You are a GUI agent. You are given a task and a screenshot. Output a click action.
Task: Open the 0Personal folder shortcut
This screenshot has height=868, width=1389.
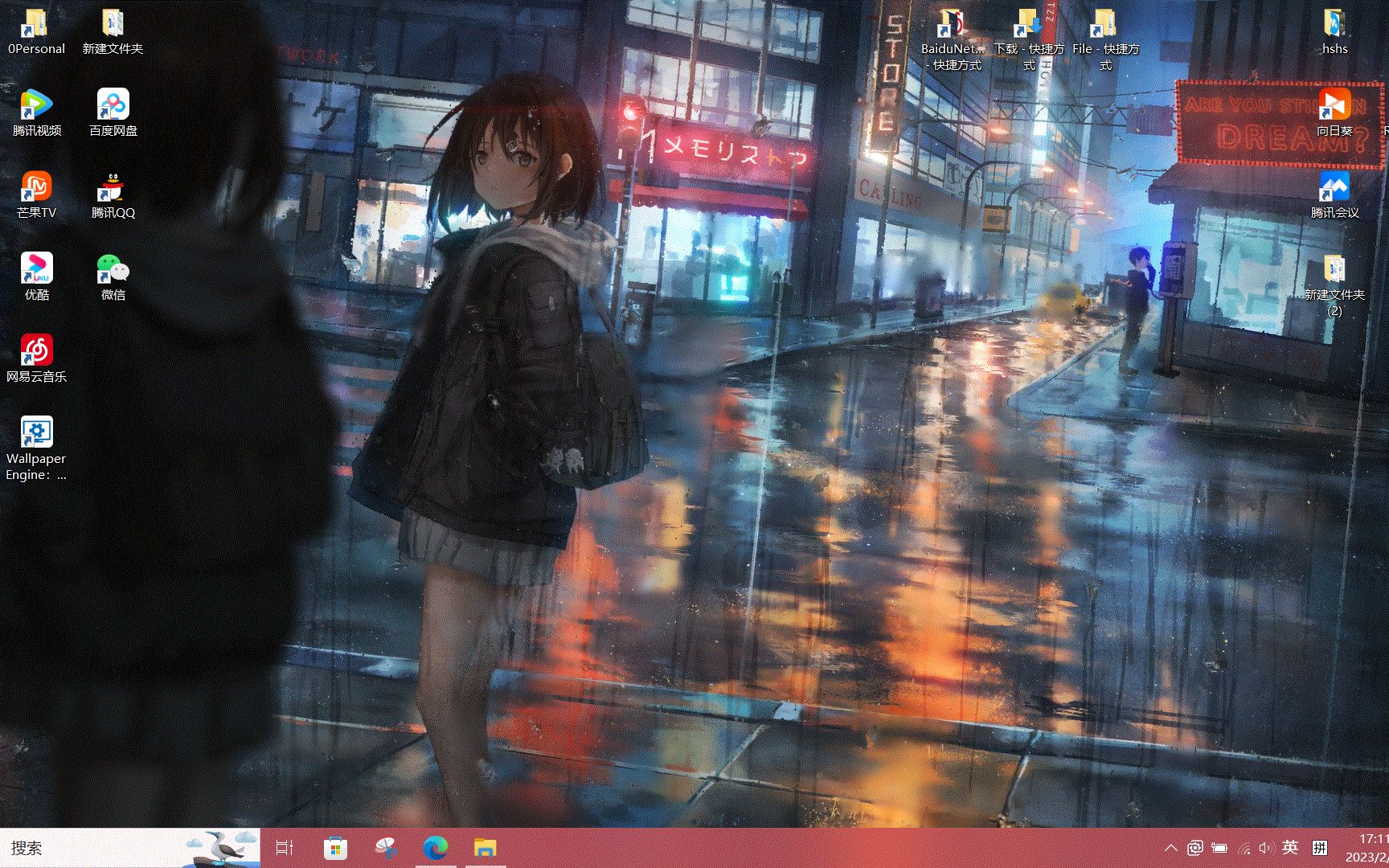coord(36,32)
